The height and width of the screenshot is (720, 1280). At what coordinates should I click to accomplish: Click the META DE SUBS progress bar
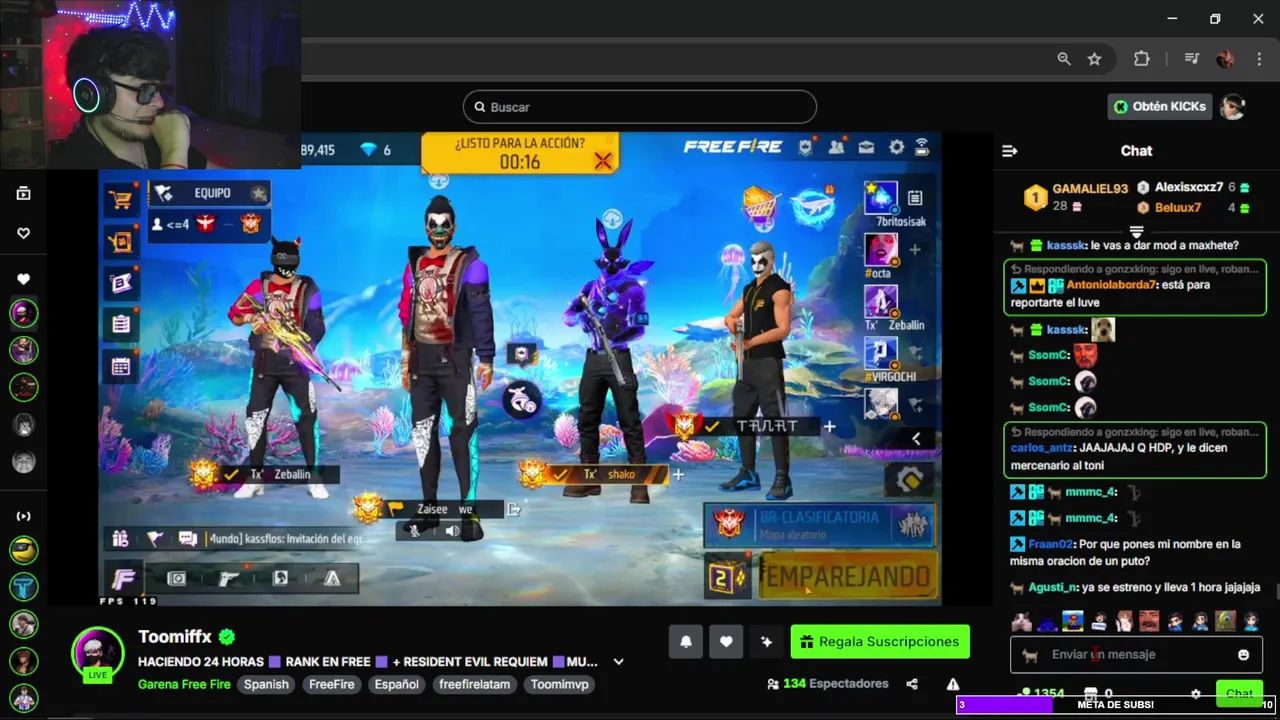pos(1115,705)
